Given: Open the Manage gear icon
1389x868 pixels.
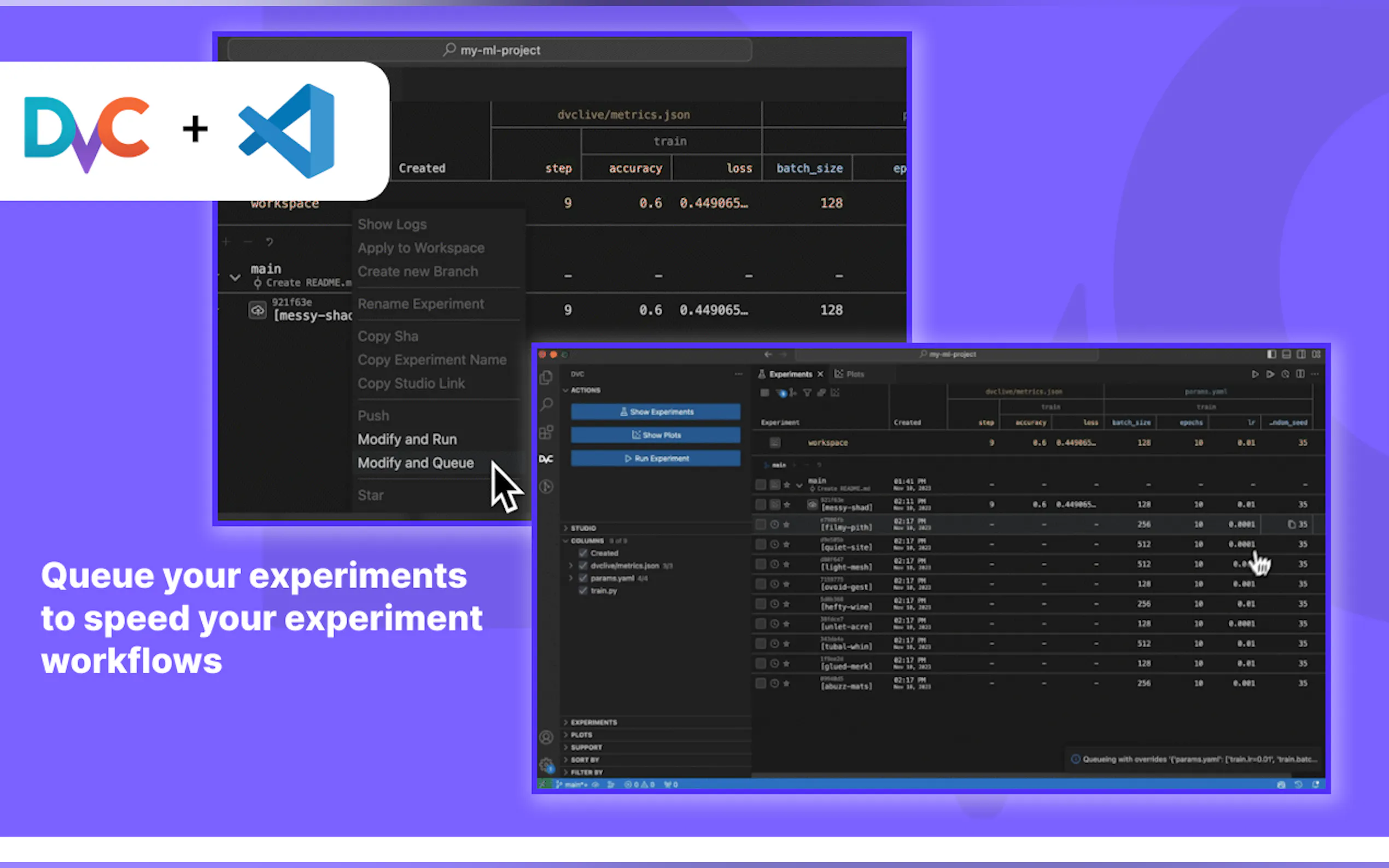Looking at the screenshot, I should [x=546, y=764].
